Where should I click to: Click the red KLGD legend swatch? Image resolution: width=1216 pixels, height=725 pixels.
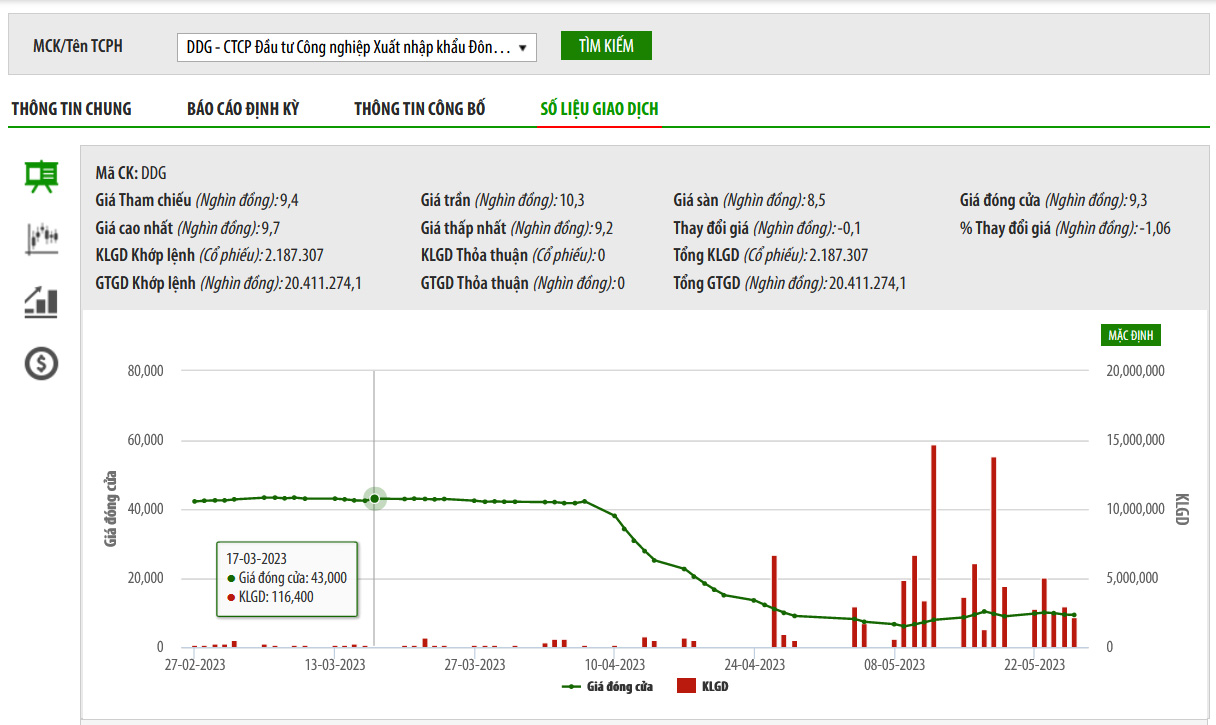coord(686,687)
